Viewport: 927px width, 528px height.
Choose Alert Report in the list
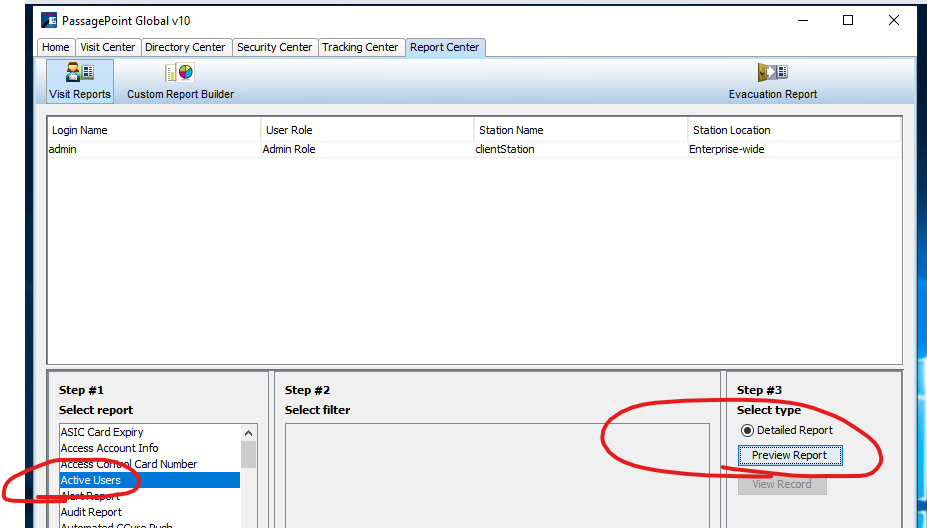[x=150, y=496]
